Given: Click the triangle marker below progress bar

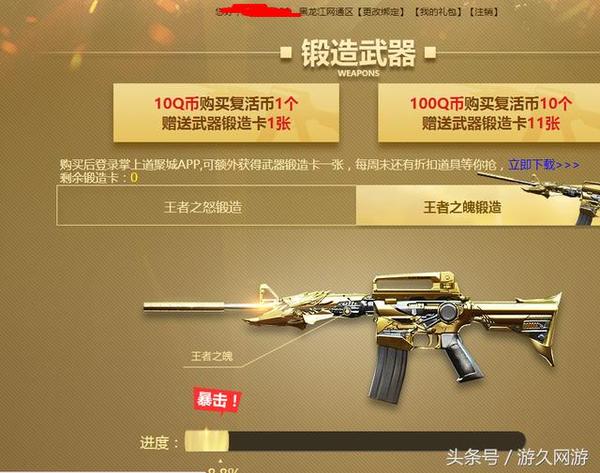Looking at the screenshot, I should pyautogui.click(x=220, y=461).
